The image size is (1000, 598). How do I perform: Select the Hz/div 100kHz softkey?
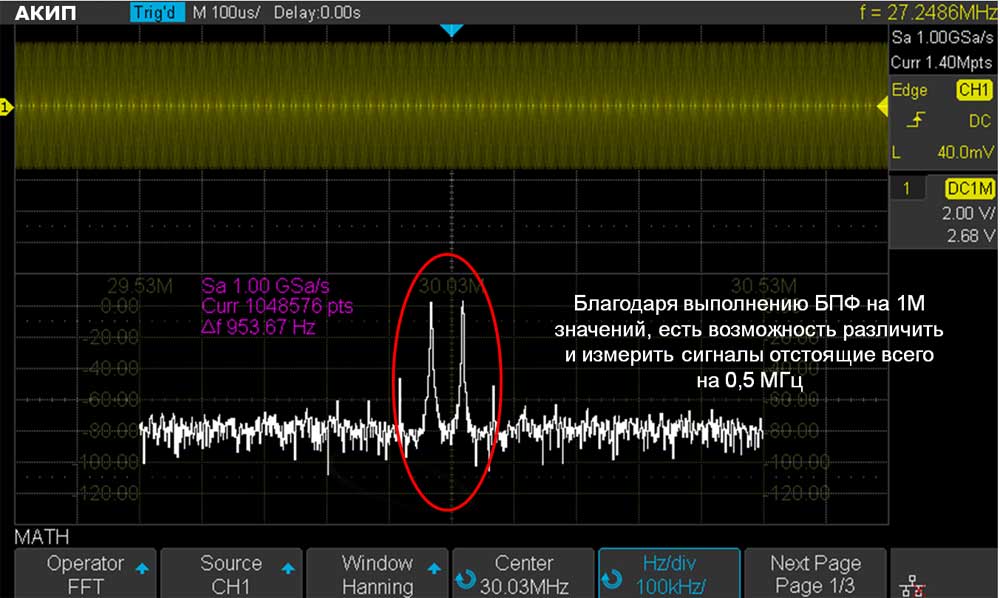[x=668, y=574]
